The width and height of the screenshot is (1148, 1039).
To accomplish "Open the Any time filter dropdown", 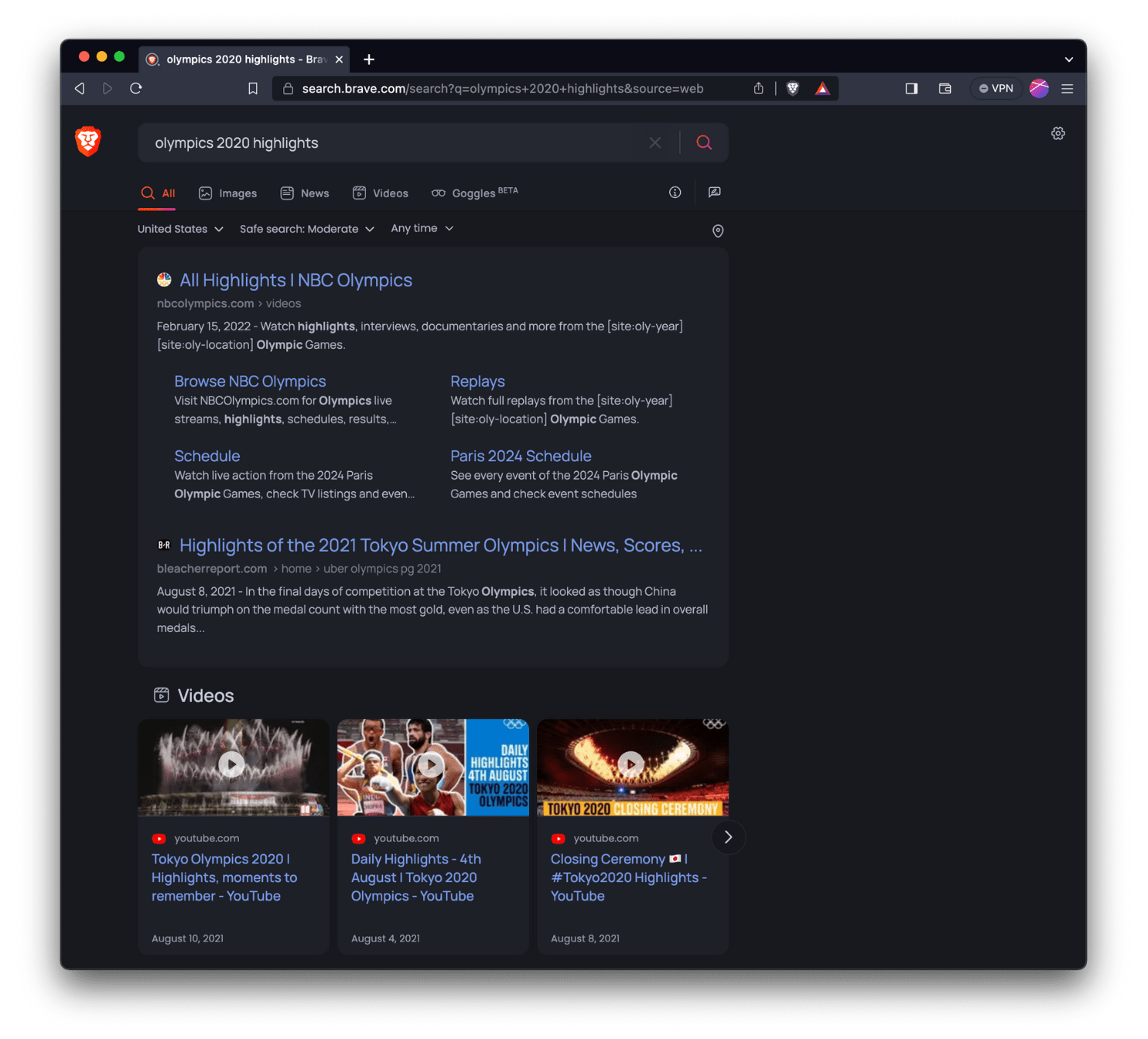I will tap(422, 228).
